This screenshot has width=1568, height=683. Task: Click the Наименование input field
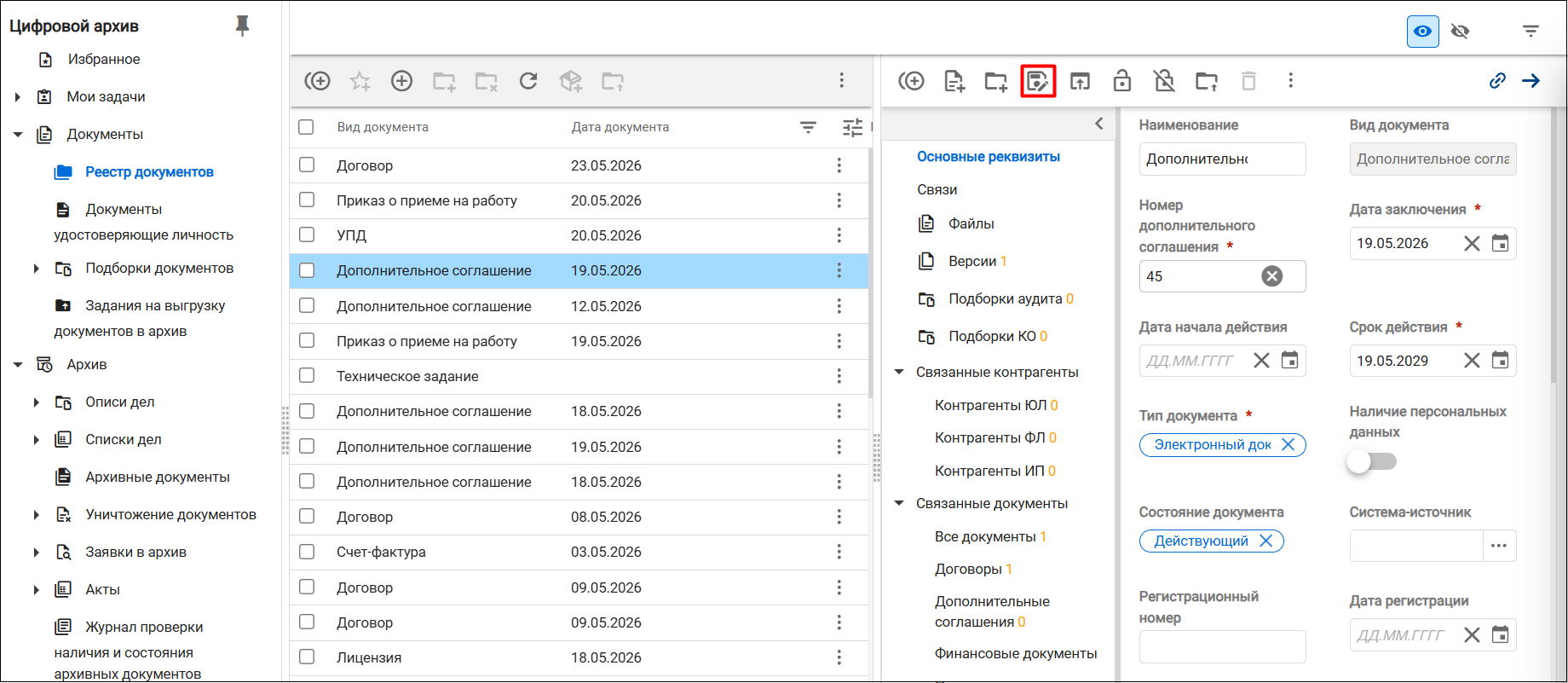pos(1222,159)
